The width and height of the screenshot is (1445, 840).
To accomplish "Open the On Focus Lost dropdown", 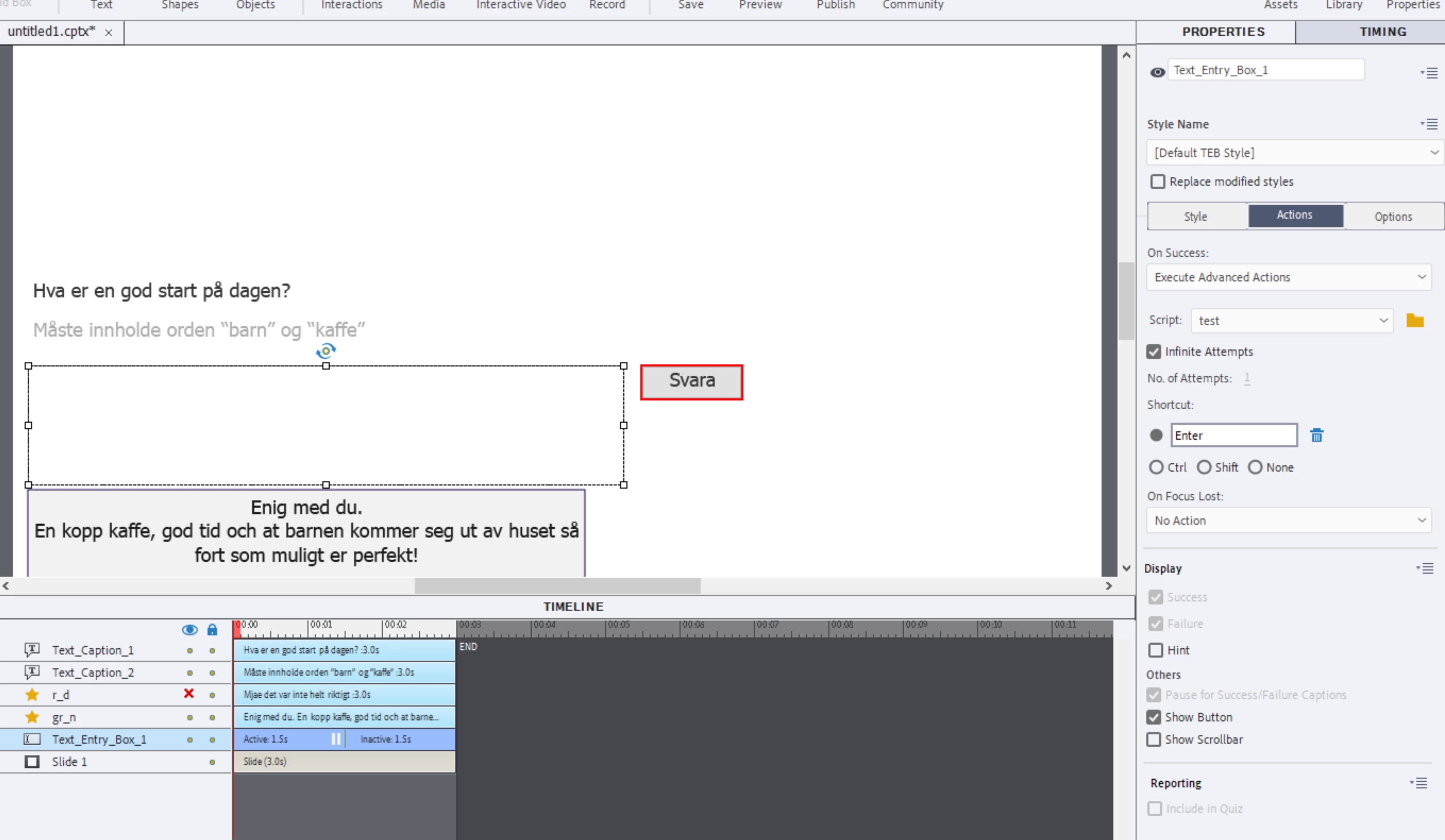I will coord(1288,520).
